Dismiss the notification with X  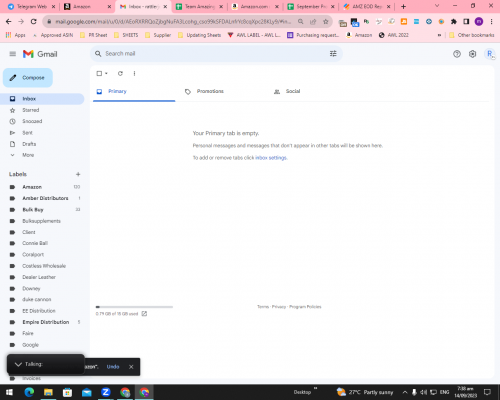[131, 367]
